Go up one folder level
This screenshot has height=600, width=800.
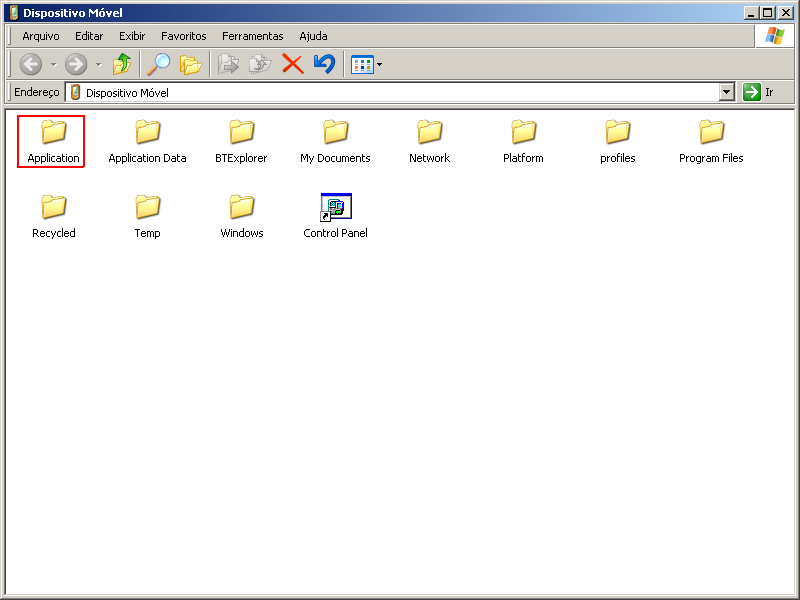pyautogui.click(x=122, y=64)
